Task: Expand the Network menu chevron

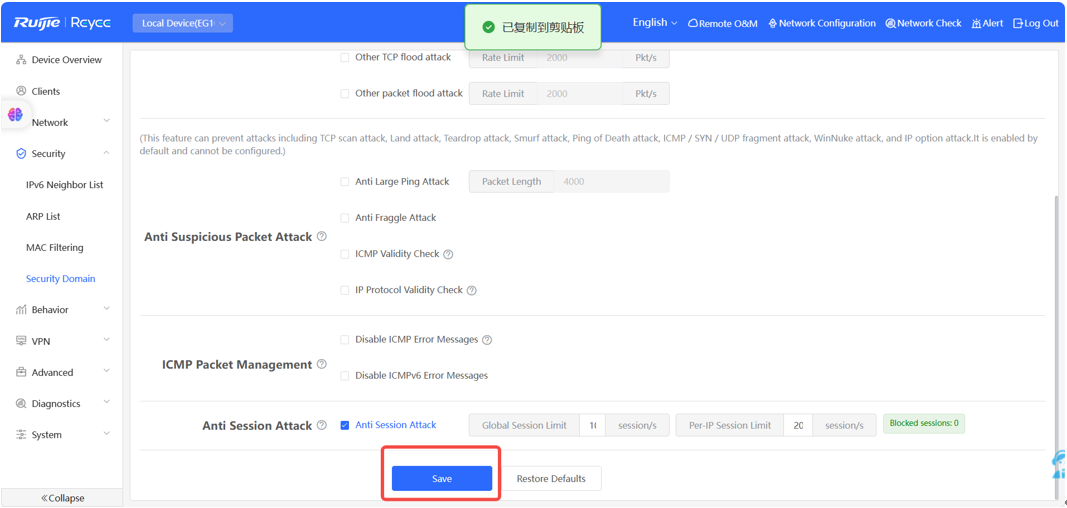Action: (x=106, y=121)
